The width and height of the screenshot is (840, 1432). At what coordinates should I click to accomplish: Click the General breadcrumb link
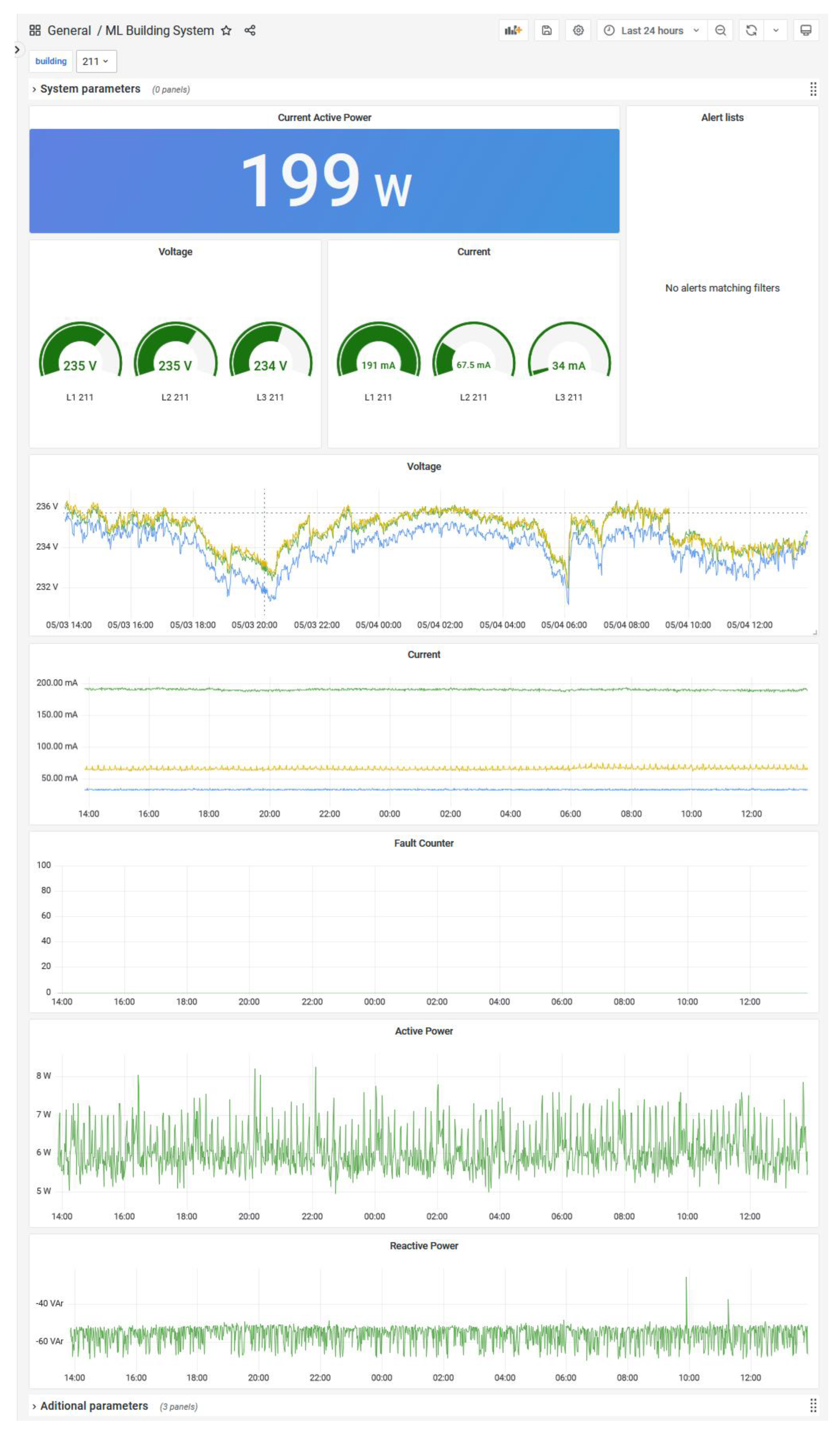69,31
